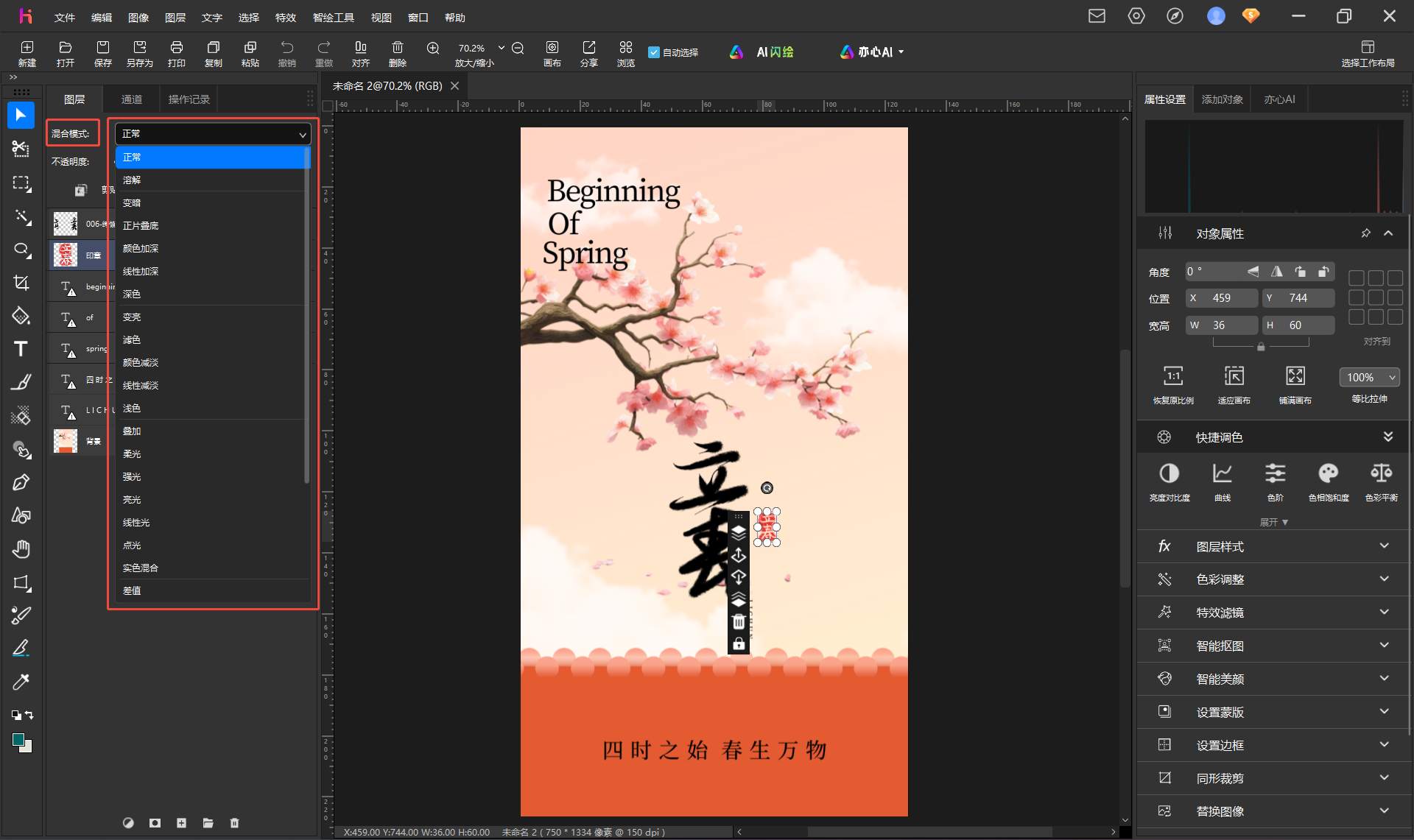1414x840 pixels.
Task: Click the 新建 new document icon
Action: [x=27, y=53]
